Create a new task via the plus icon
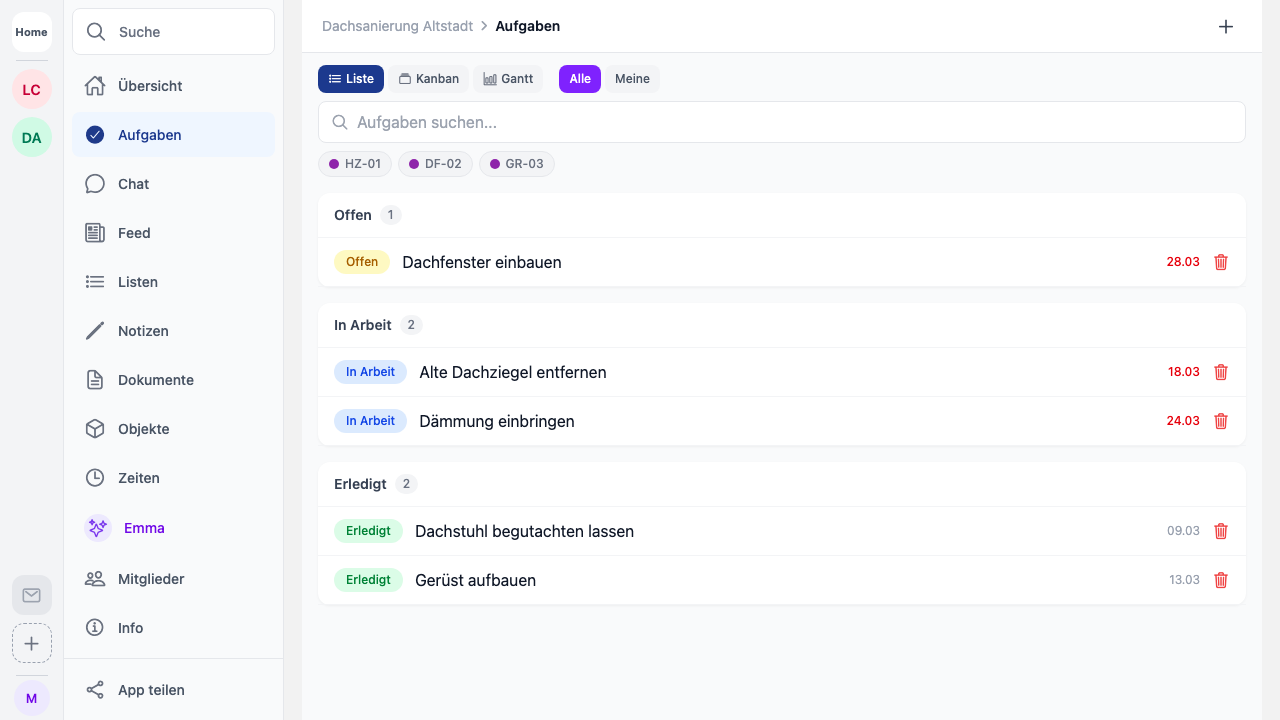1280x720 pixels. (x=1226, y=26)
